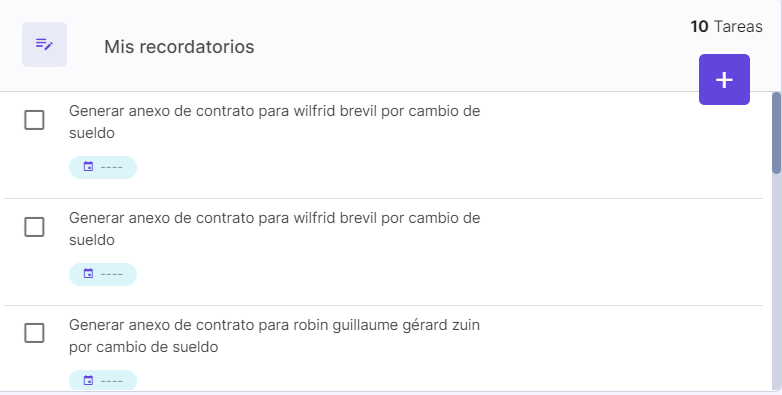Screen dimensions: 782x395
Task: Click the 10 Tareas counter
Action: [x=726, y=26]
